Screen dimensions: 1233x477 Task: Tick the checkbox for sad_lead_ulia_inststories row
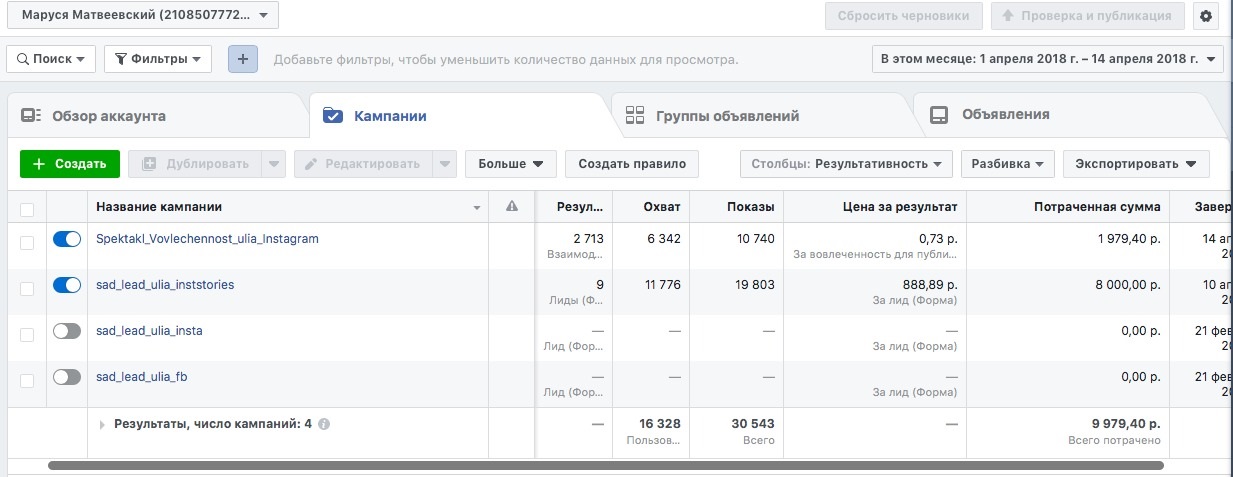[x=27, y=288]
